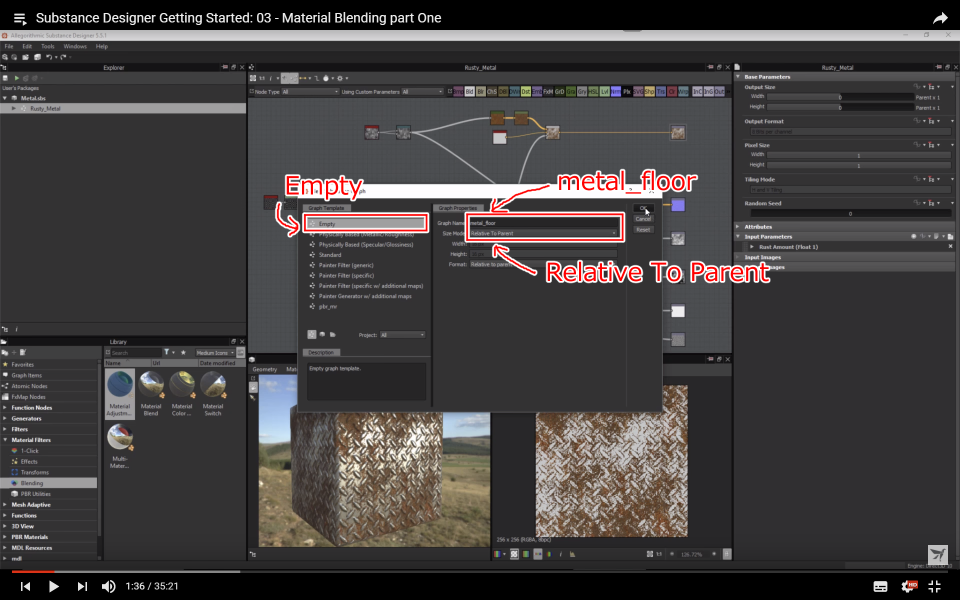The width and height of the screenshot is (960, 600).
Task: Open the Help menu
Action: [x=102, y=47]
